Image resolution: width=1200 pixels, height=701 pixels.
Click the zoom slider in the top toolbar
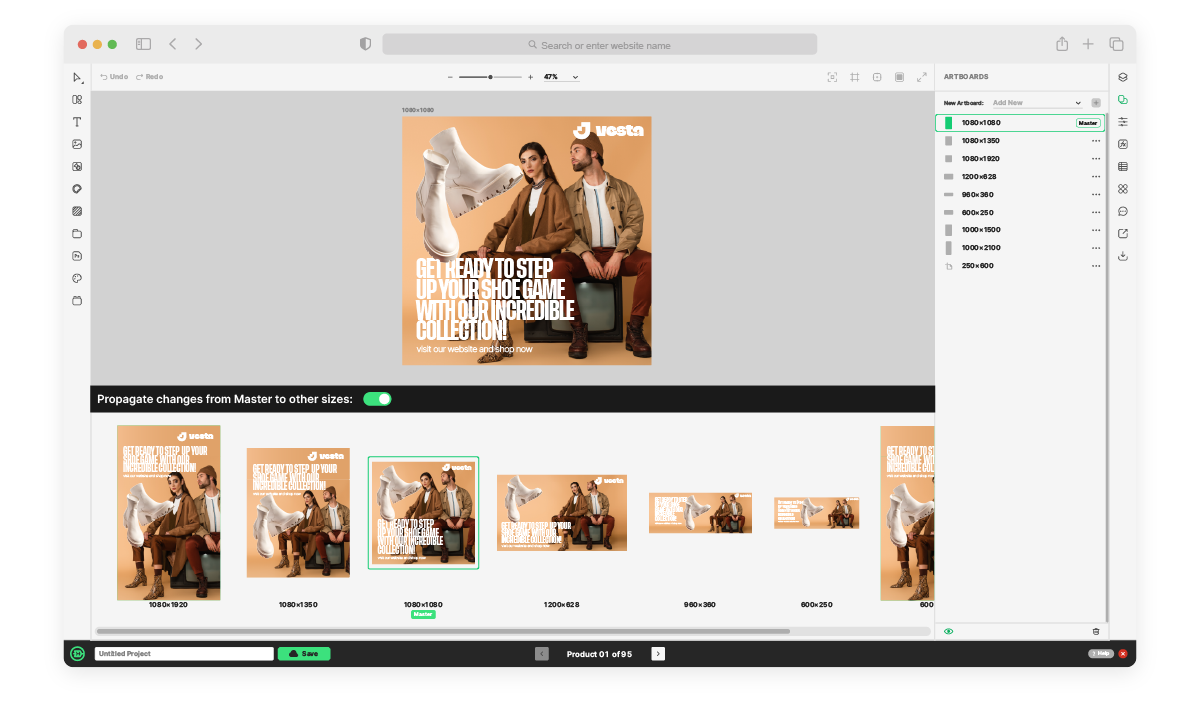click(489, 76)
